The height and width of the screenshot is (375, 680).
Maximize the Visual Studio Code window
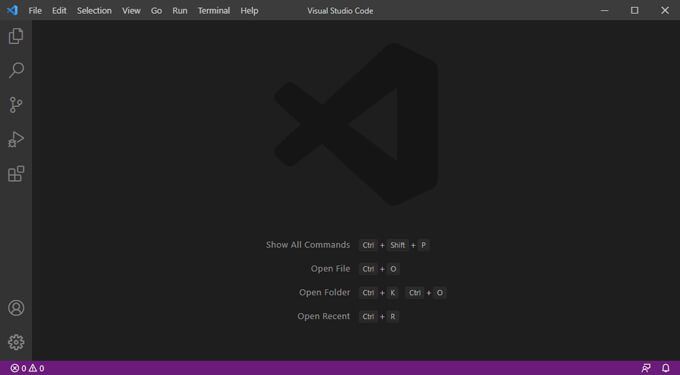coord(634,10)
